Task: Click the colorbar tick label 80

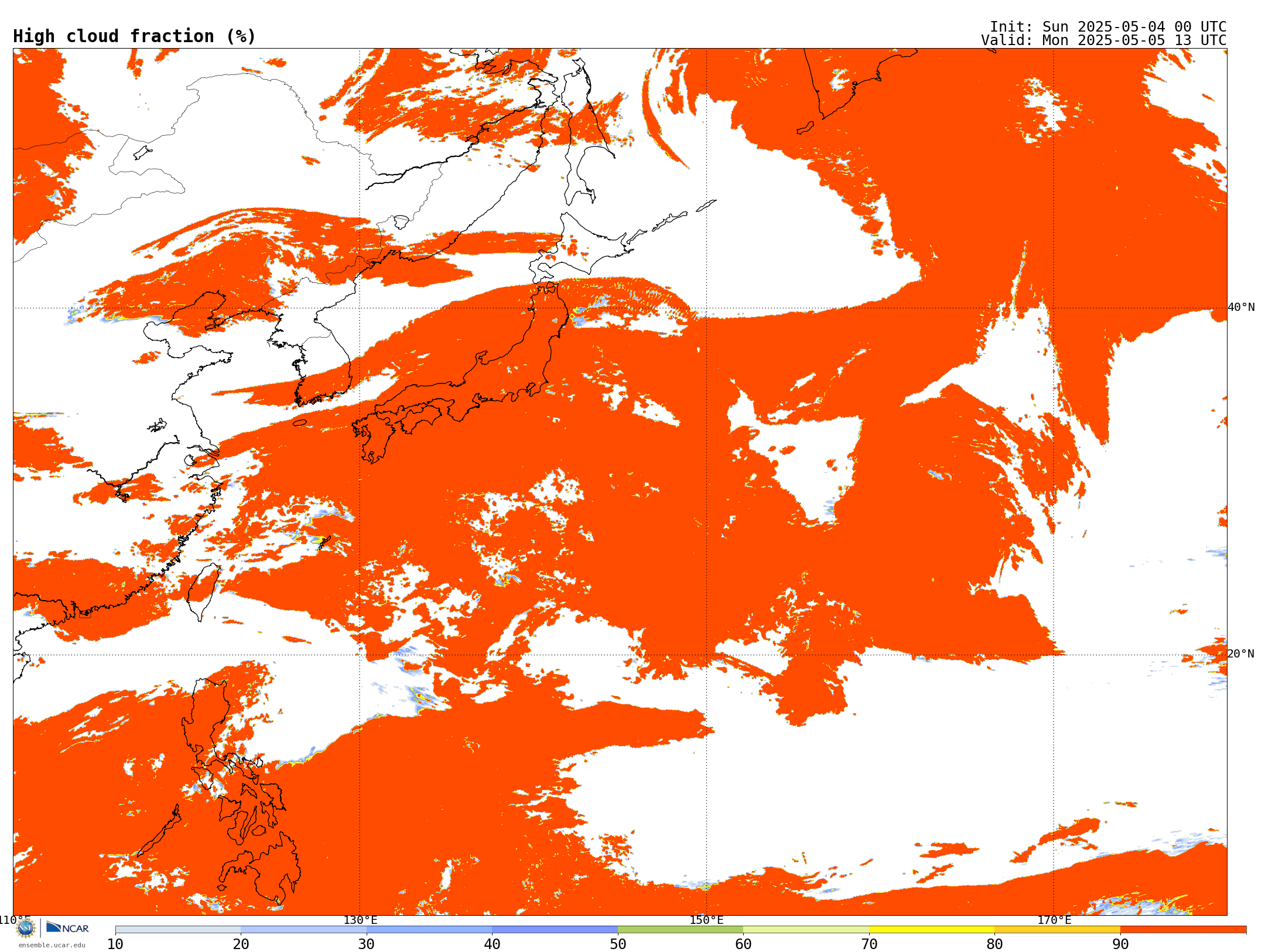Action: click(x=994, y=944)
